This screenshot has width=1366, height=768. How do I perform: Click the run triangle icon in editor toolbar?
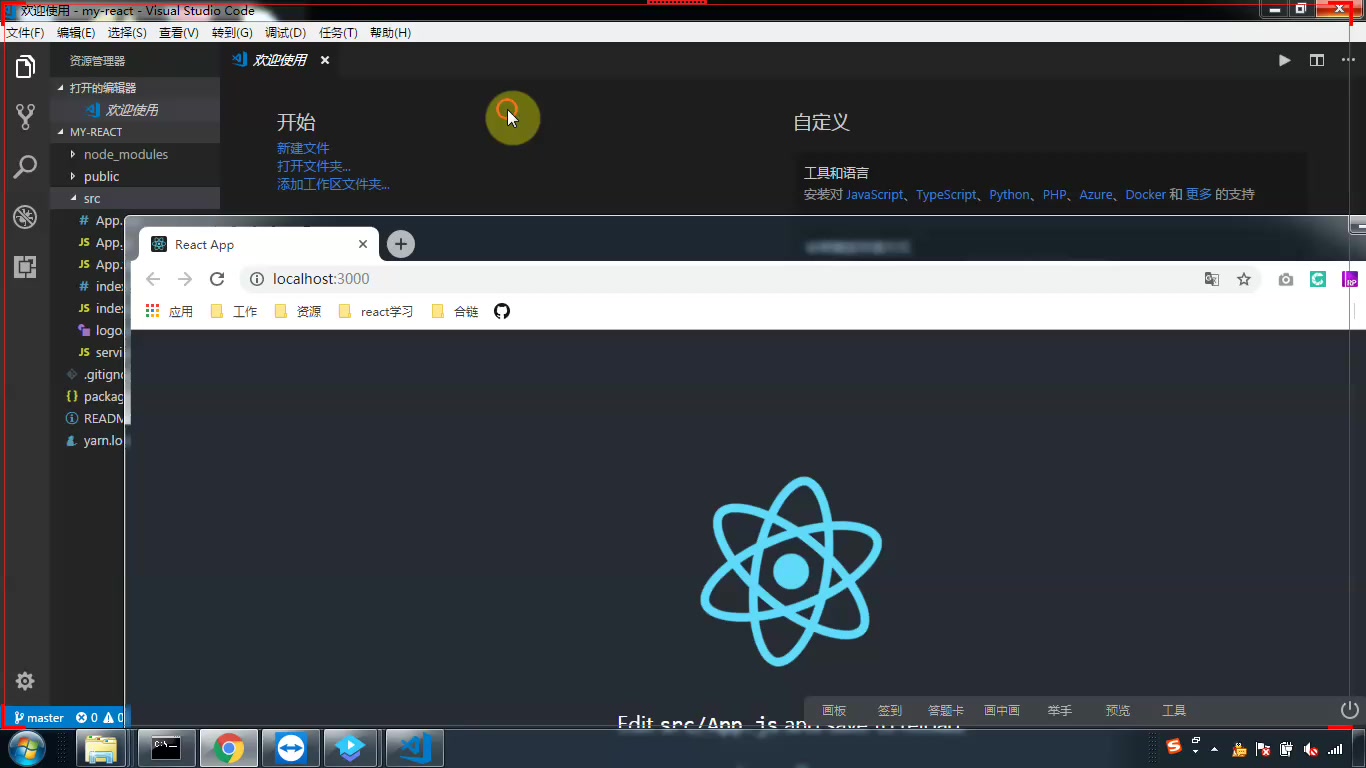pos(1284,60)
